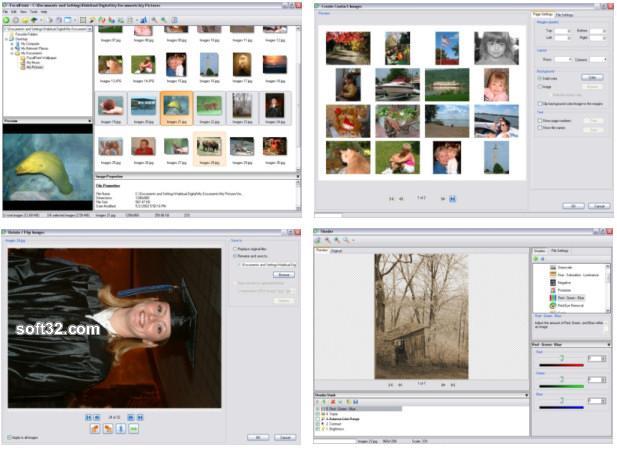This screenshot has width=617, height=451.
Task: Switch to Original tab in Shader window
Action: point(336,251)
